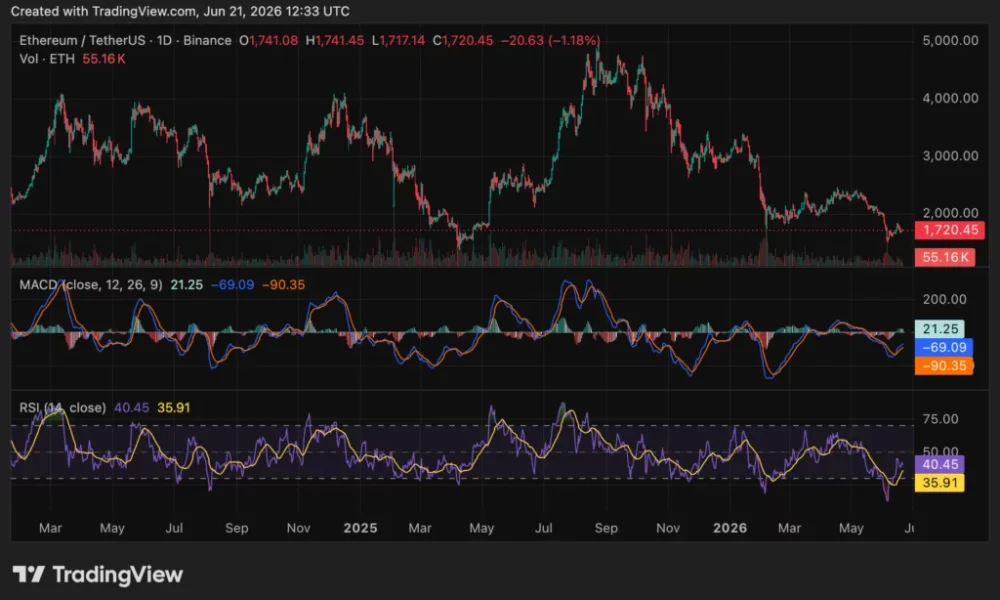Click the 3,000.00 price axis label
This screenshot has height=600, width=1000.
click(950, 156)
